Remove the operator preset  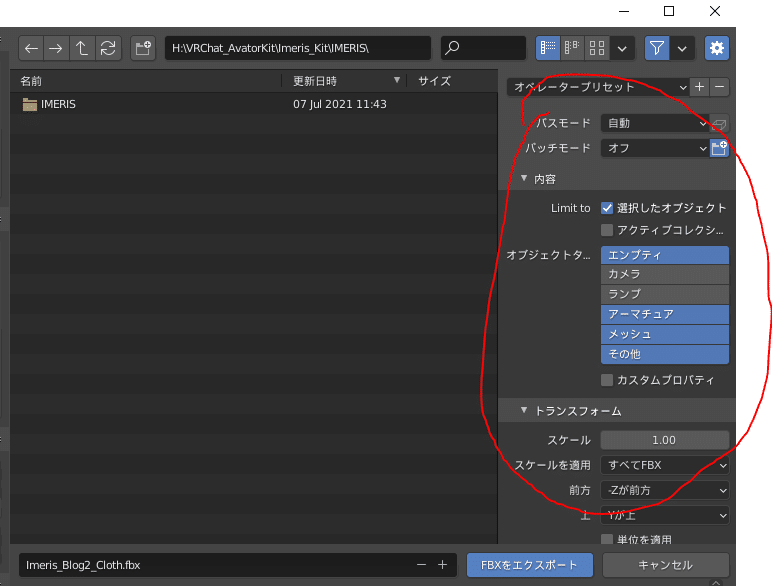[719, 87]
